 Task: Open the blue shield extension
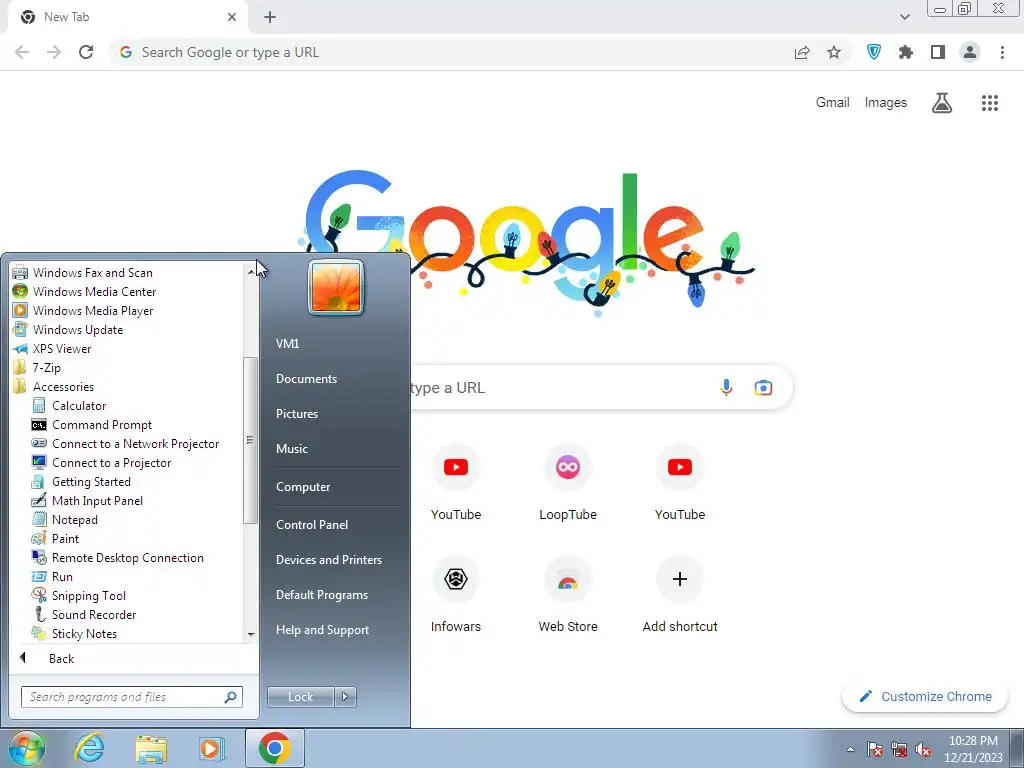click(x=874, y=52)
